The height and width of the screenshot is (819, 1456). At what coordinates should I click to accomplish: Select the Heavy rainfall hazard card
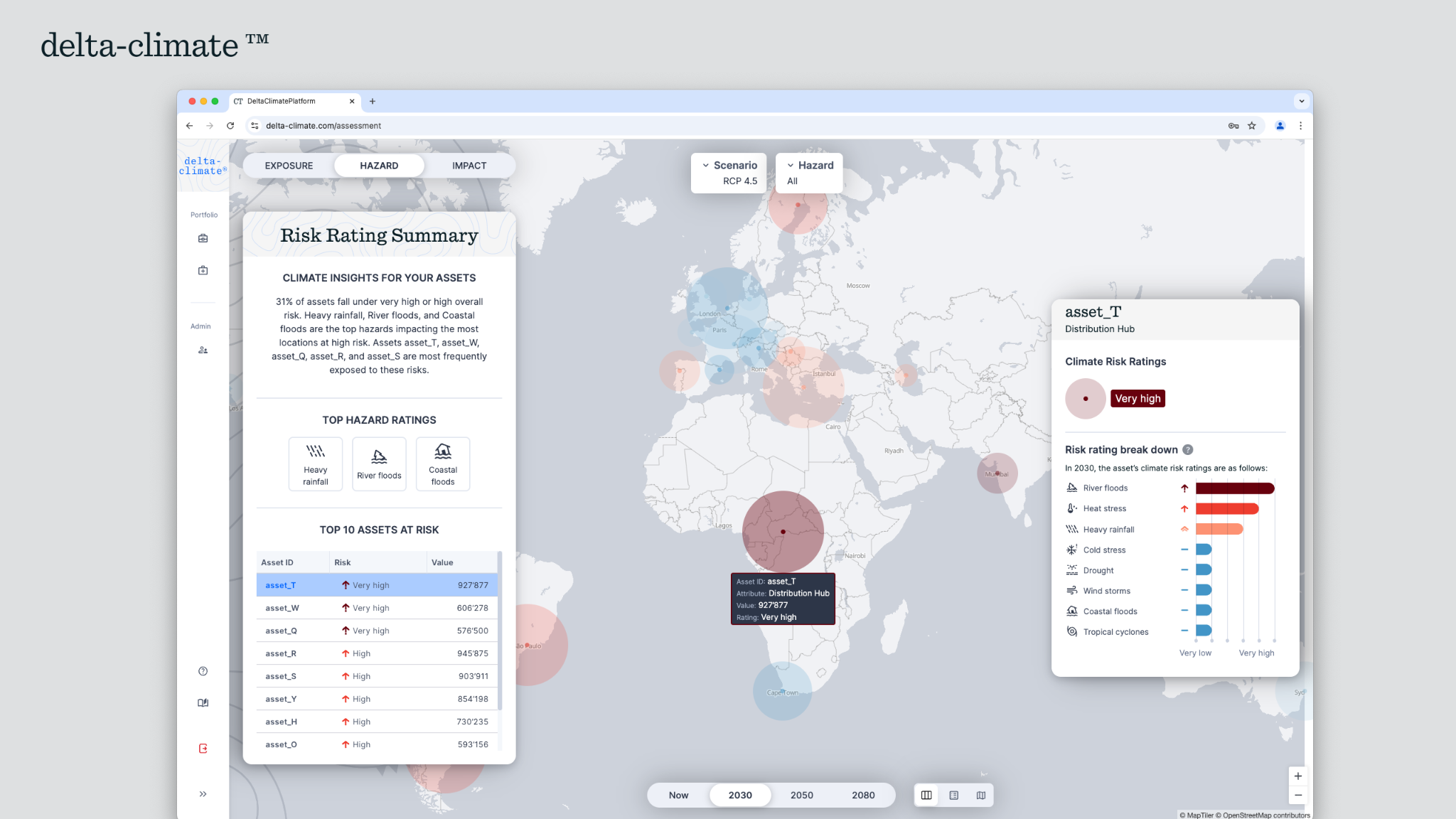click(x=316, y=464)
